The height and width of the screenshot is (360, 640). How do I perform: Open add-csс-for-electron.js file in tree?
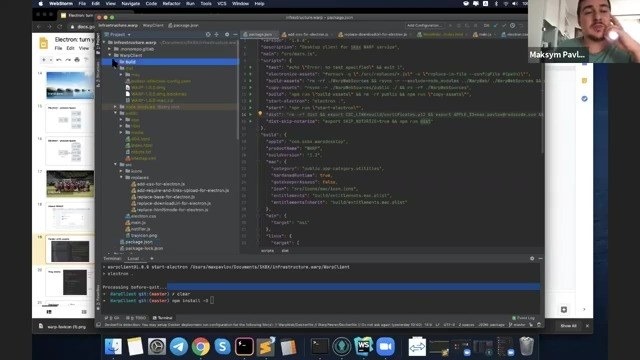160,184
